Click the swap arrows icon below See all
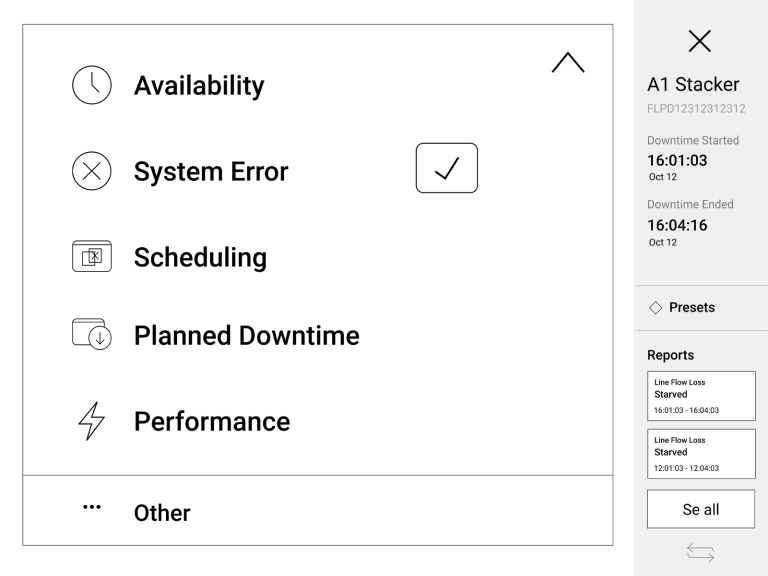 pos(700,553)
